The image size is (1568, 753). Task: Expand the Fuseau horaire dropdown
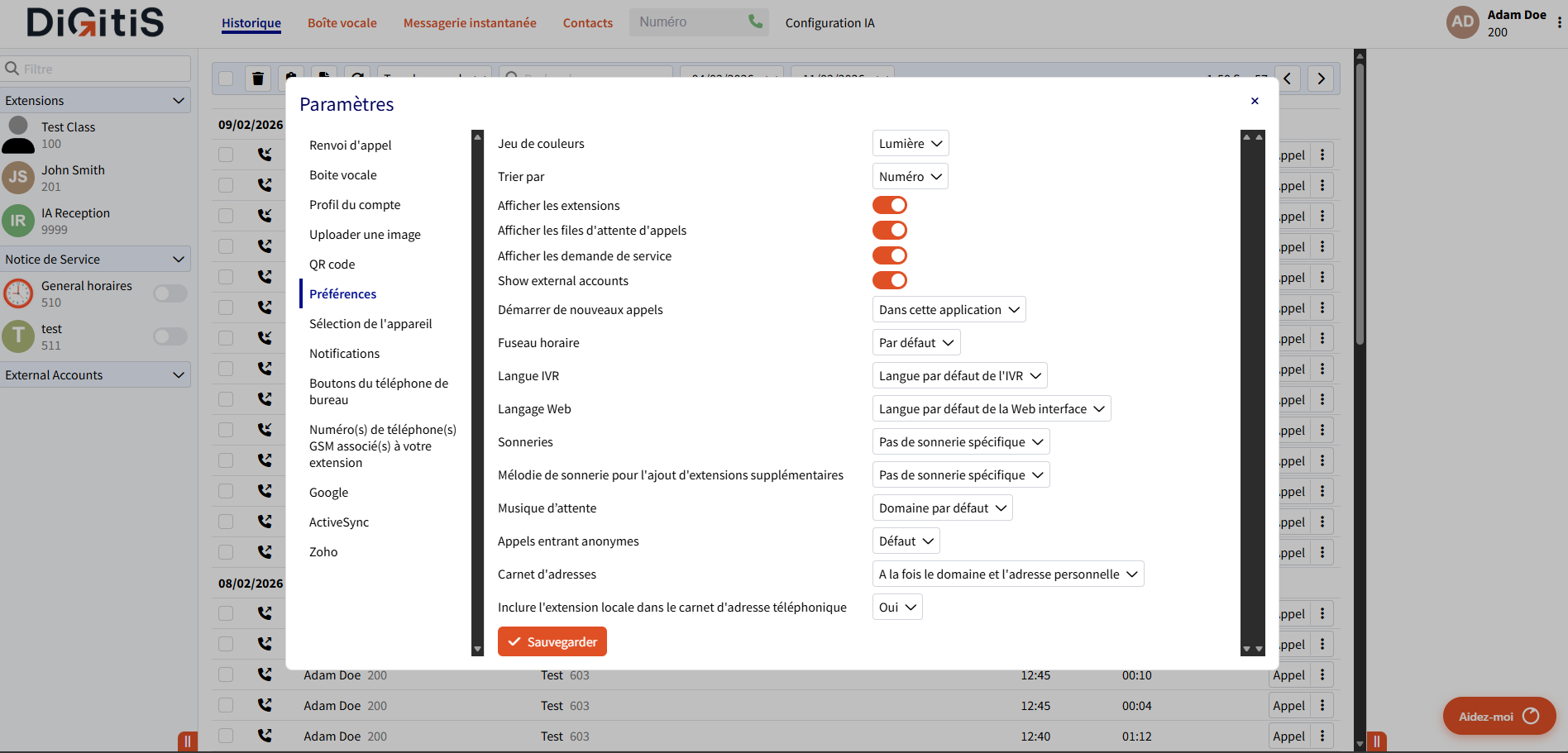coord(915,343)
